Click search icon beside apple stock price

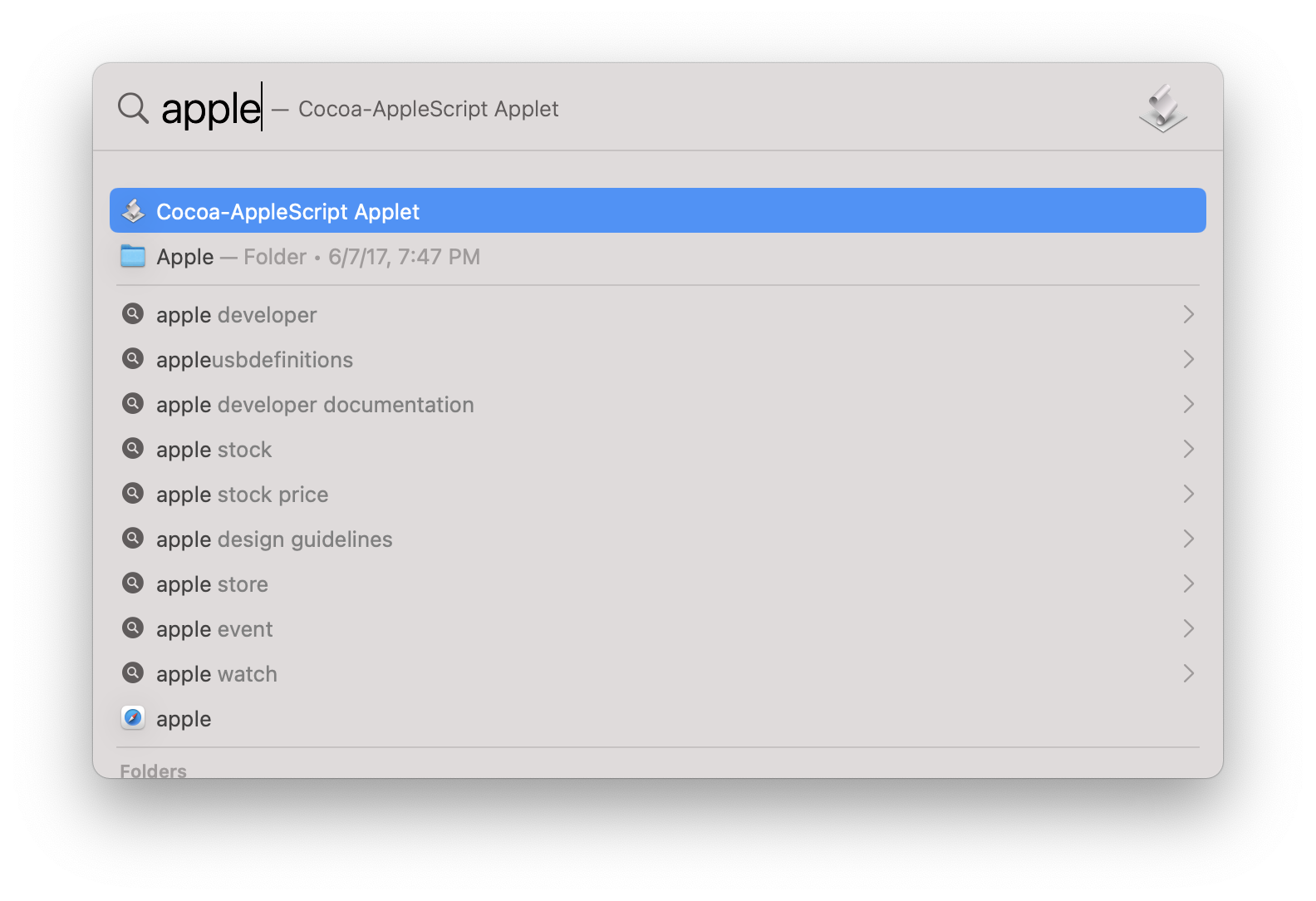pos(133,494)
